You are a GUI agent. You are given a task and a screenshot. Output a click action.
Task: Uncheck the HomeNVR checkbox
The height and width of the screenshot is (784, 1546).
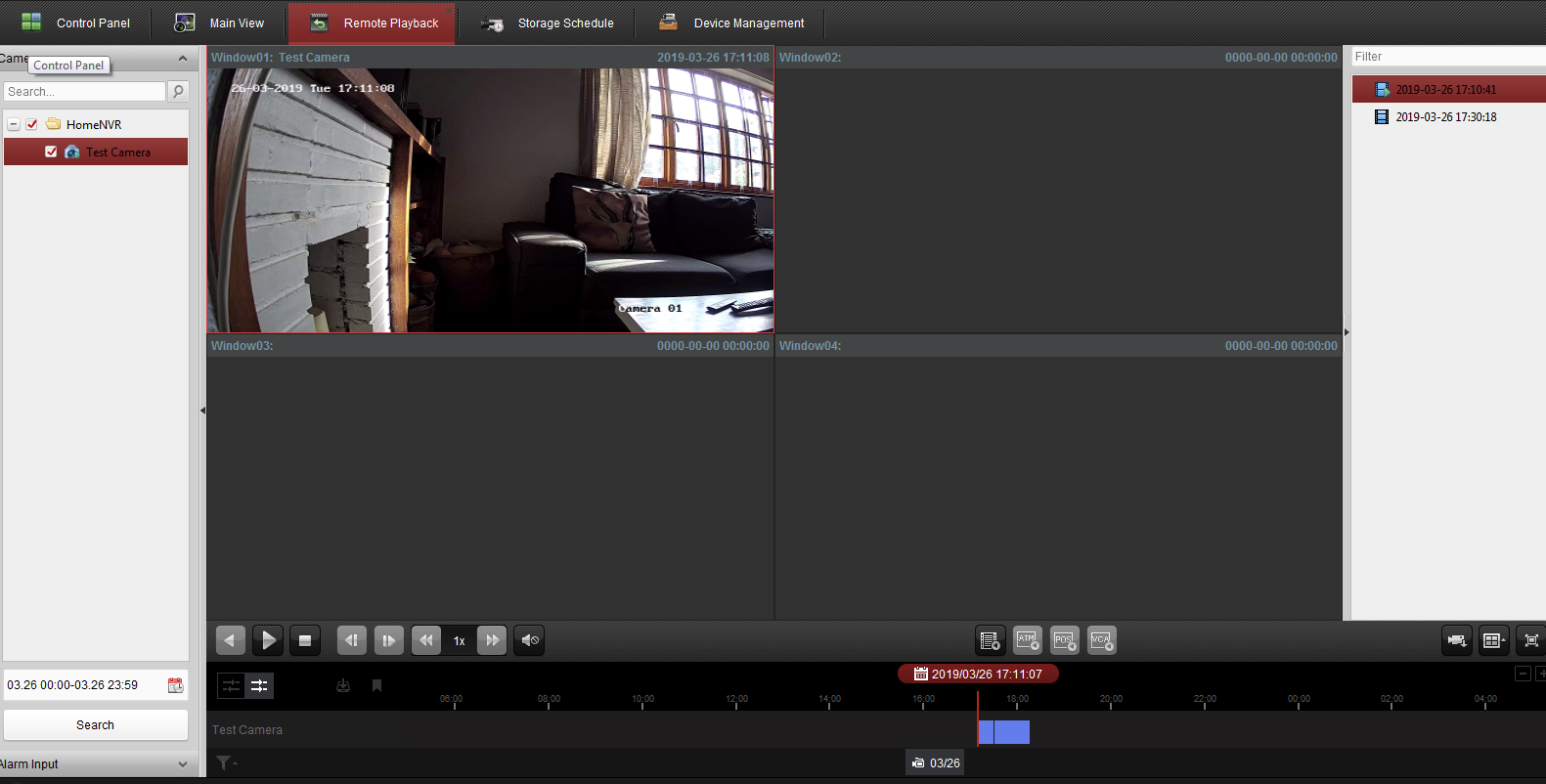32,124
